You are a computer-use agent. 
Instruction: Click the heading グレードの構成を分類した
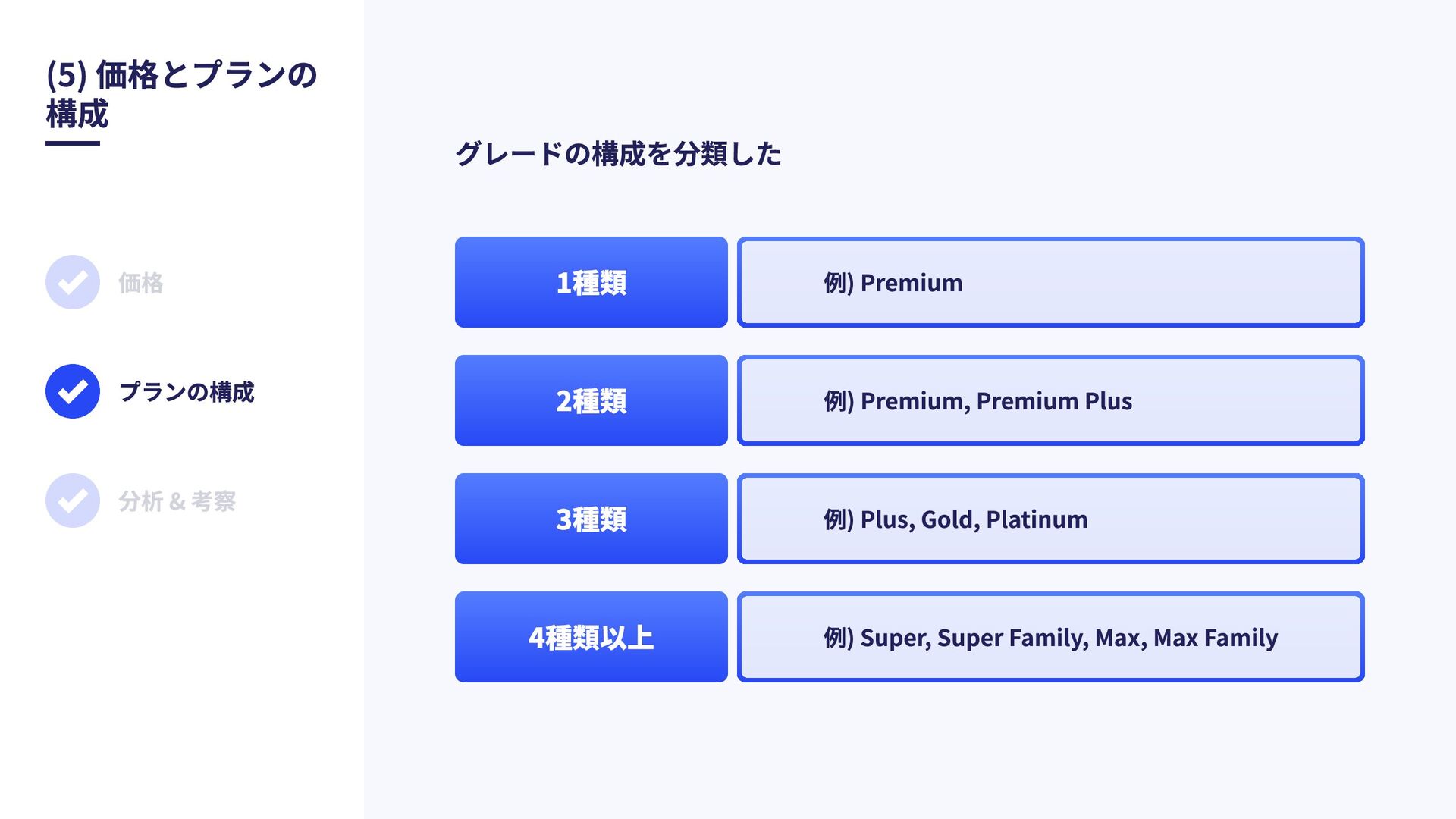click(618, 154)
